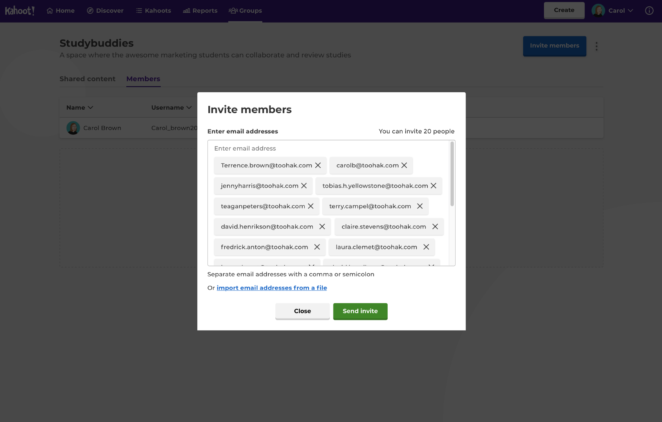Open the Discover menu item
This screenshot has height=422, width=662.
[105, 10]
